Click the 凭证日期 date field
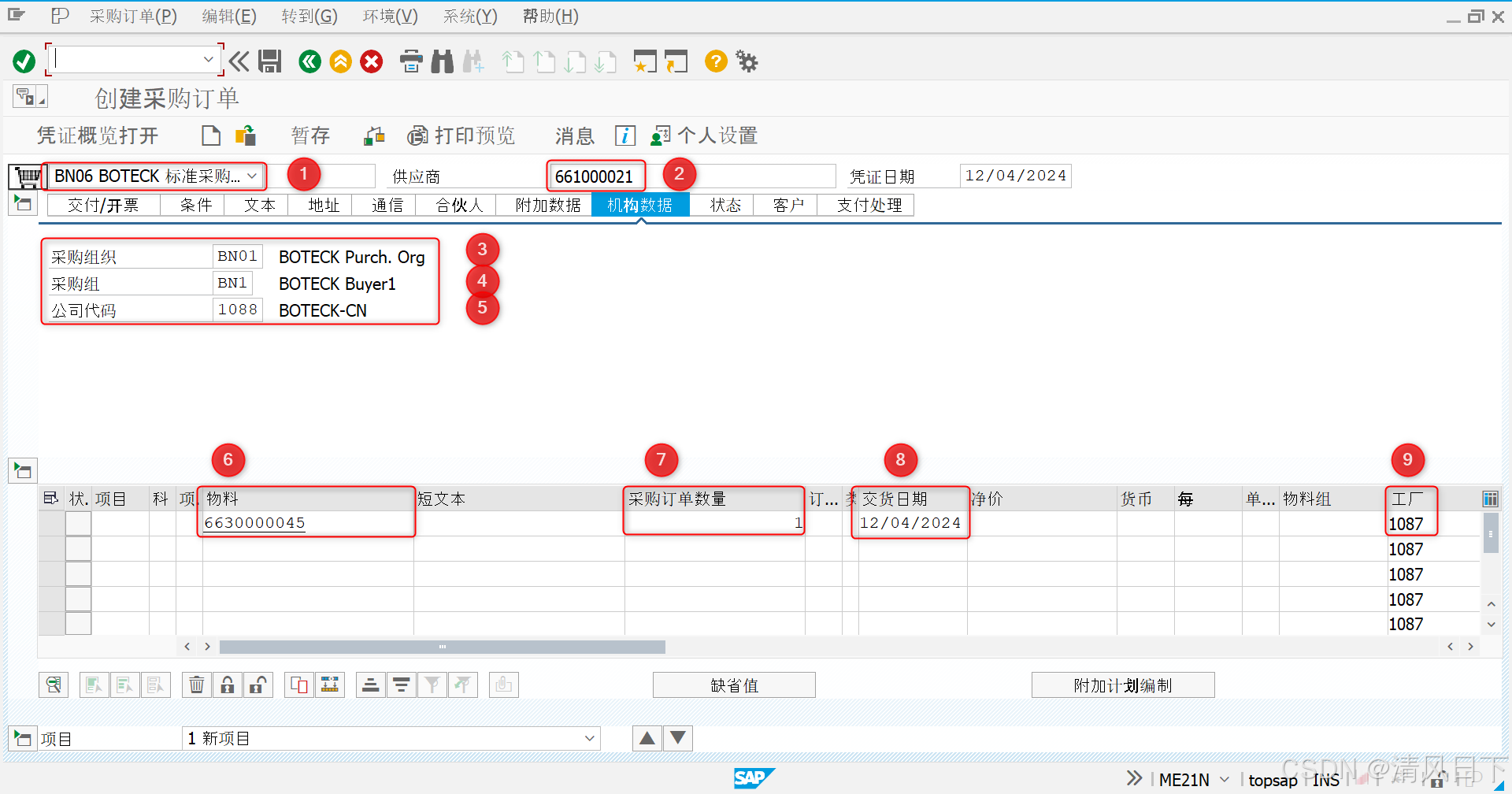The width and height of the screenshot is (1512, 794). click(1016, 176)
